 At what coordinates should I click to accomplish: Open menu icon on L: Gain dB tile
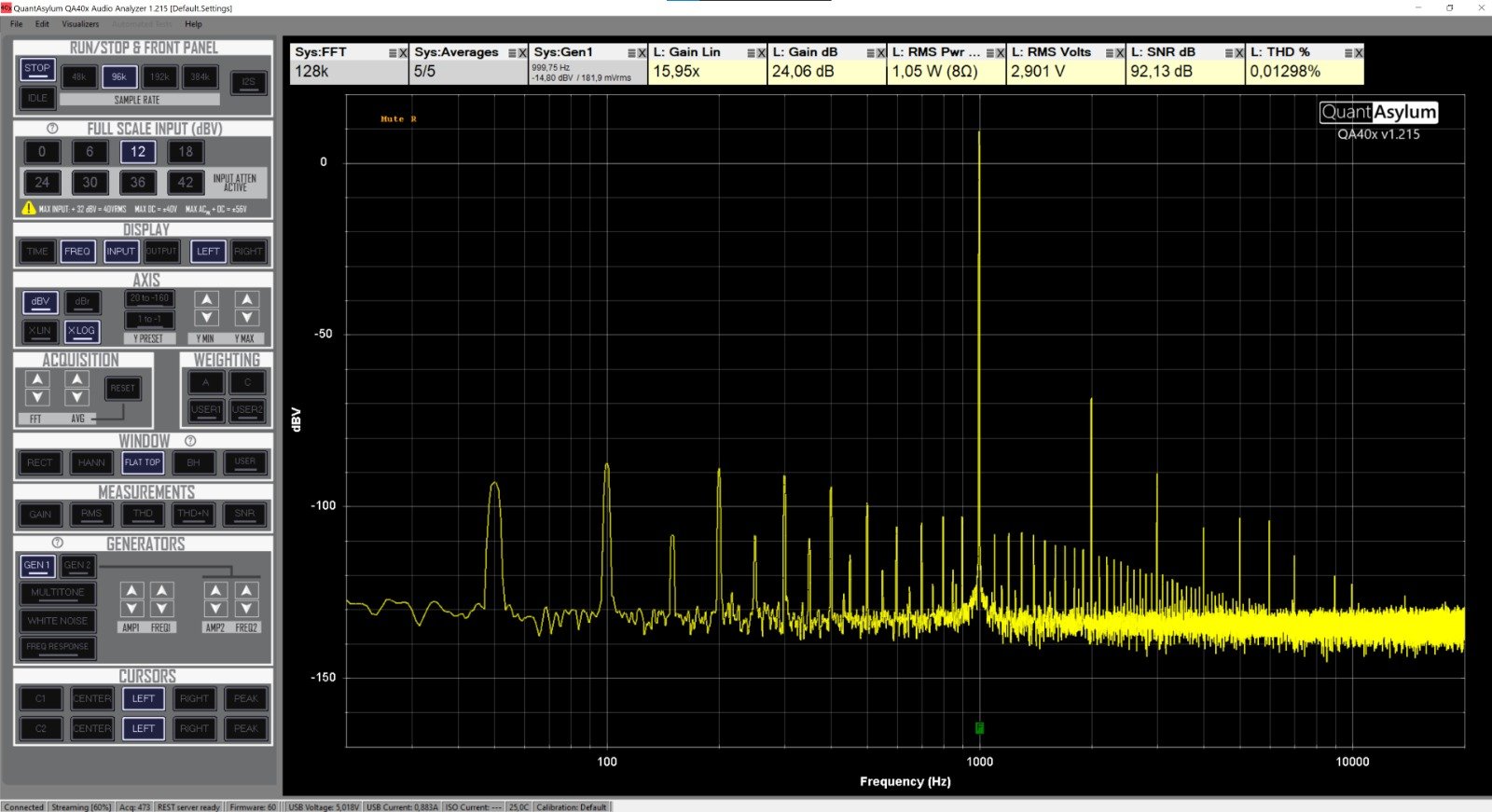point(870,53)
